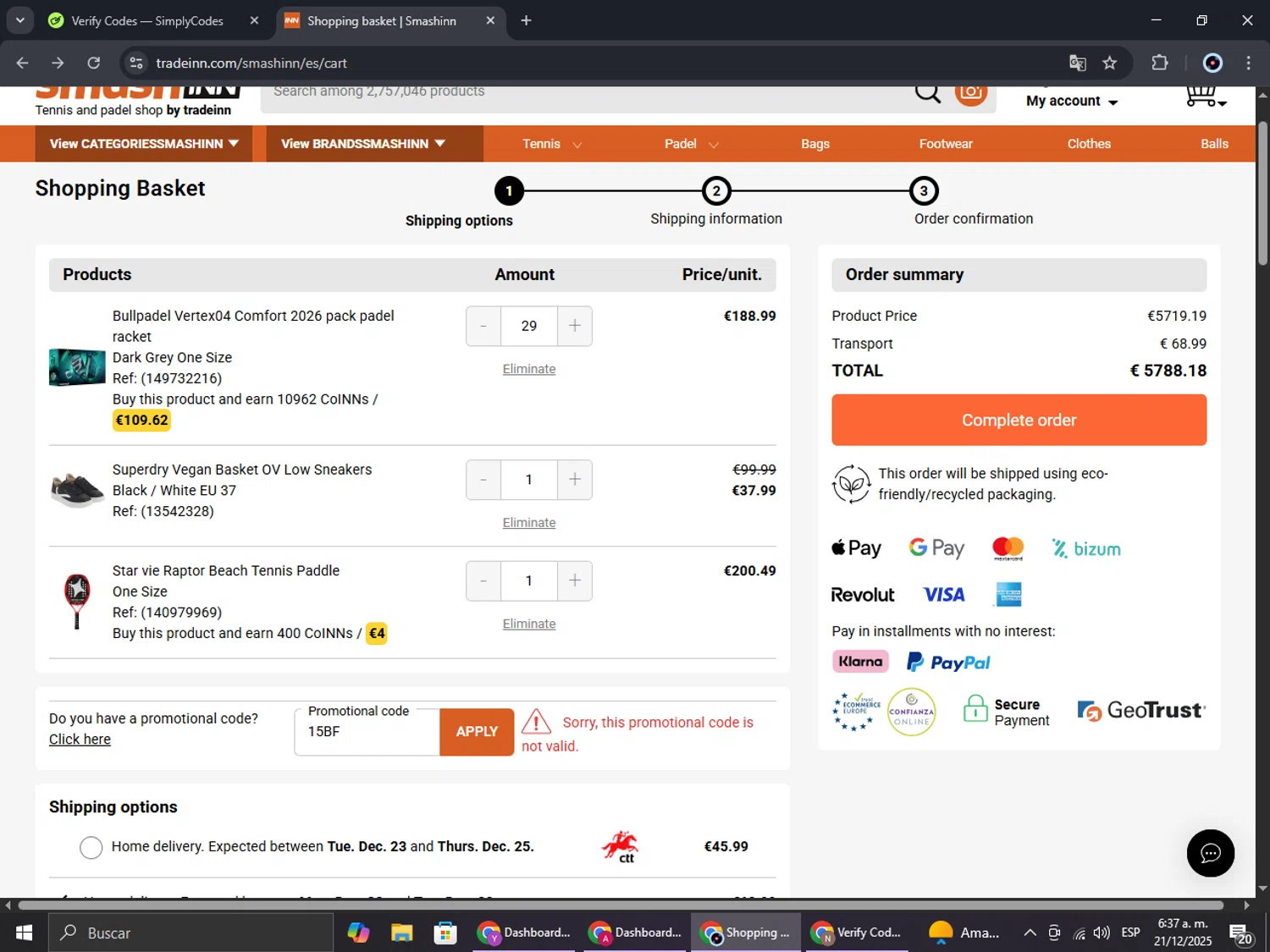1270x952 pixels.
Task: Expand Tennis menu
Action: (552, 144)
